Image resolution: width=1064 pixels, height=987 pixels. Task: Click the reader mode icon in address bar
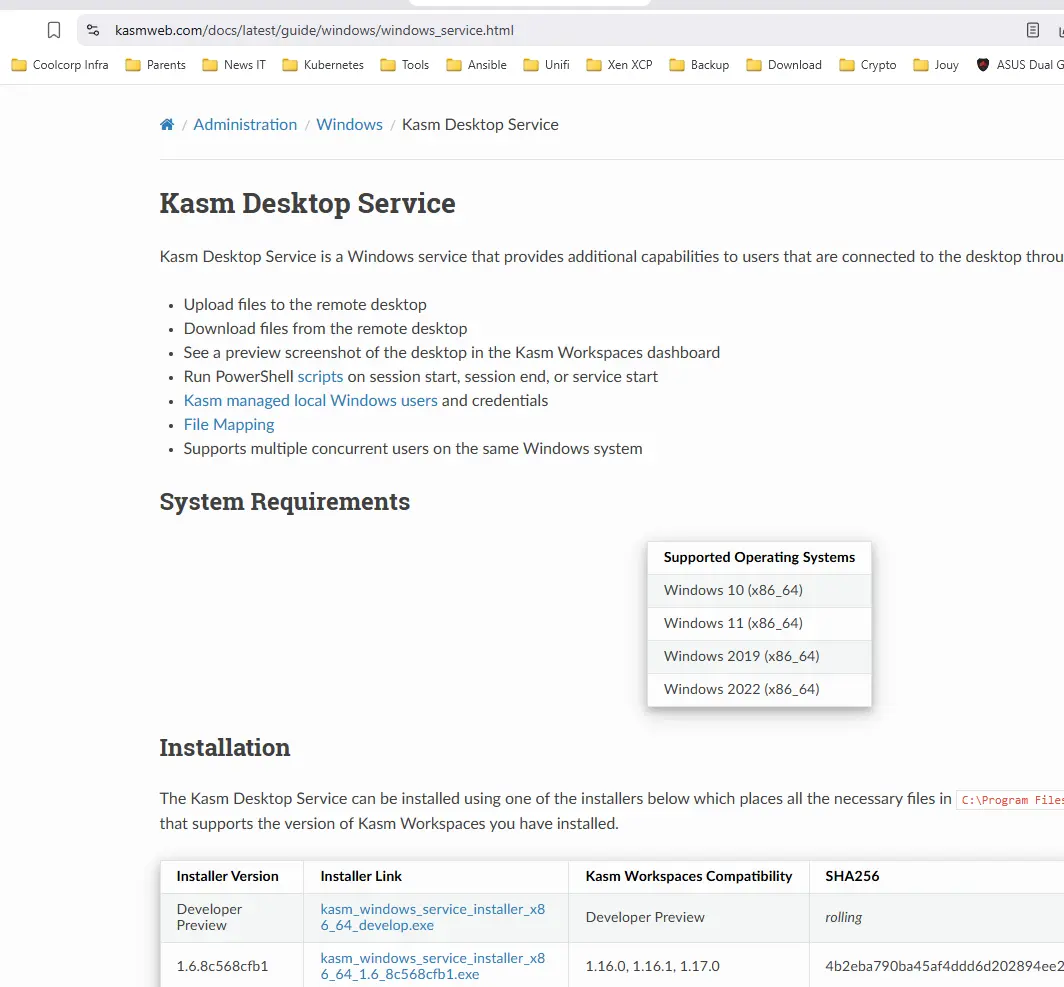(x=1033, y=30)
